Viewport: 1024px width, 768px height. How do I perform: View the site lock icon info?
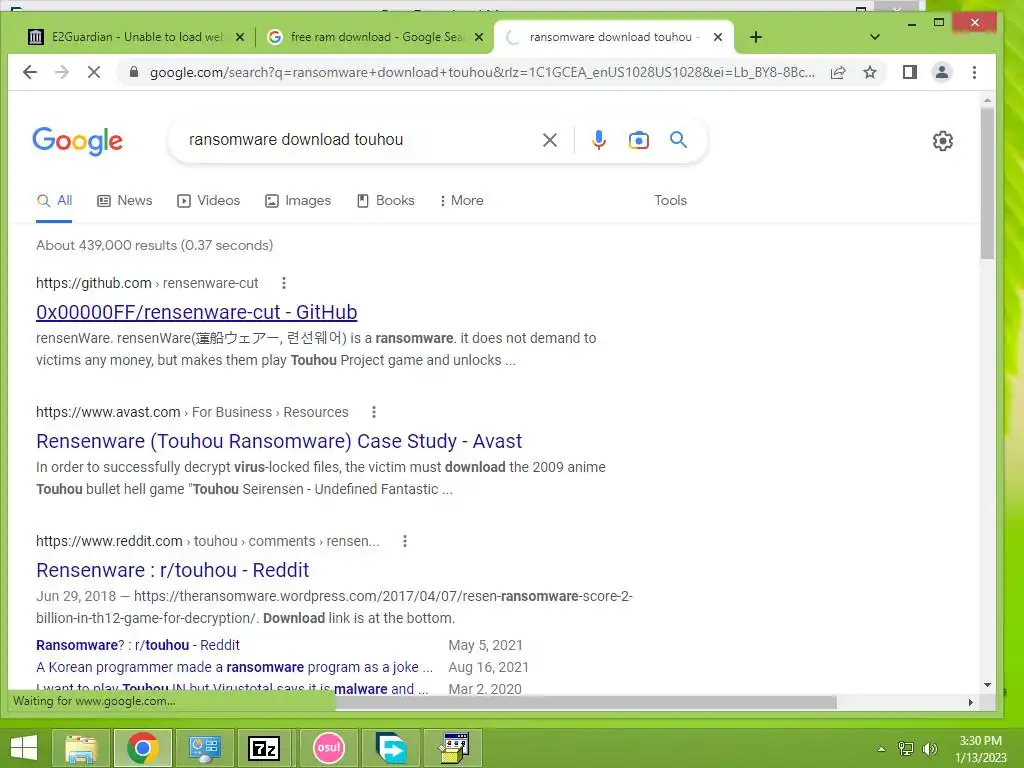[x=134, y=72]
